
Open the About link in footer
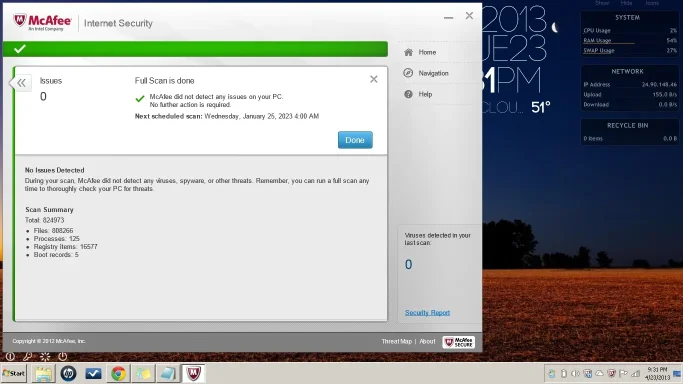[x=427, y=341]
